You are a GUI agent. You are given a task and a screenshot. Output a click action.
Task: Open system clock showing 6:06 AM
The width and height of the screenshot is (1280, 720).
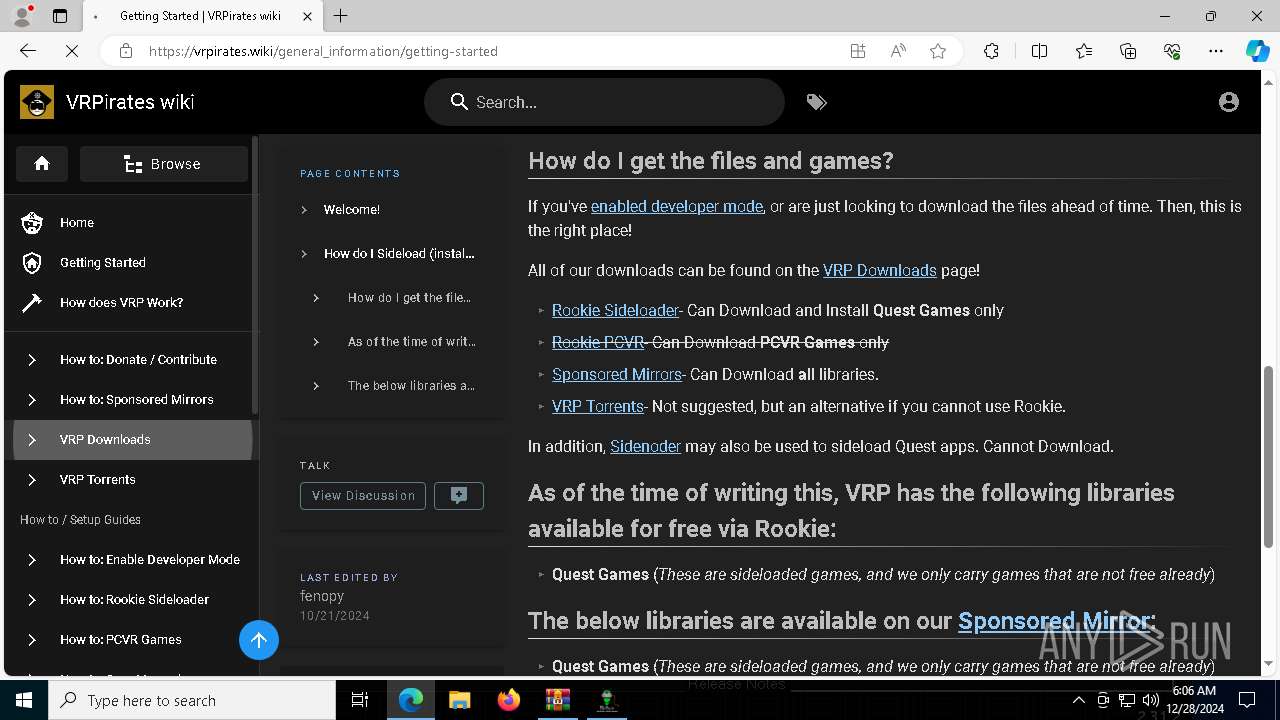1197,700
